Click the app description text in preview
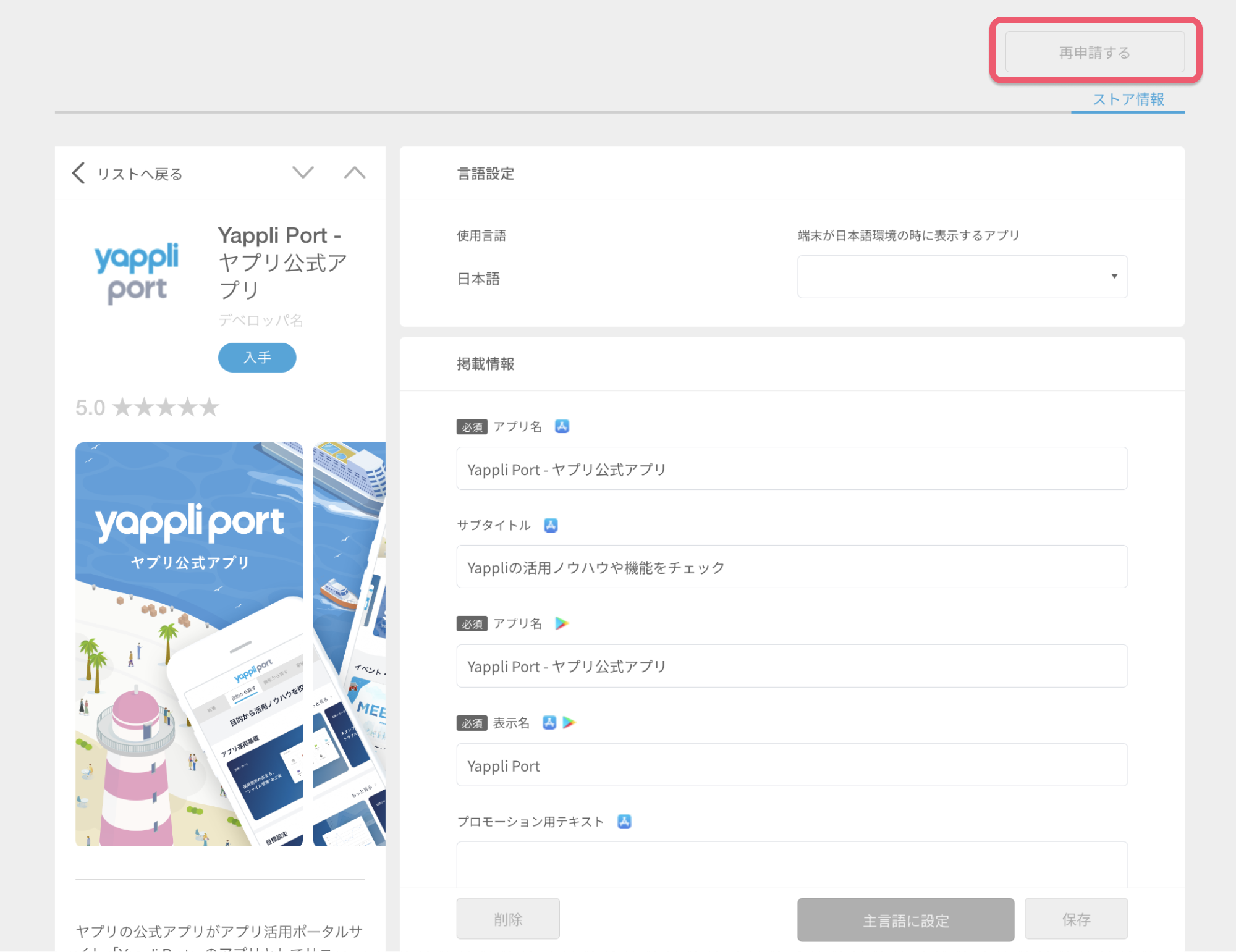Viewport: 1236px width, 952px height. point(219,938)
